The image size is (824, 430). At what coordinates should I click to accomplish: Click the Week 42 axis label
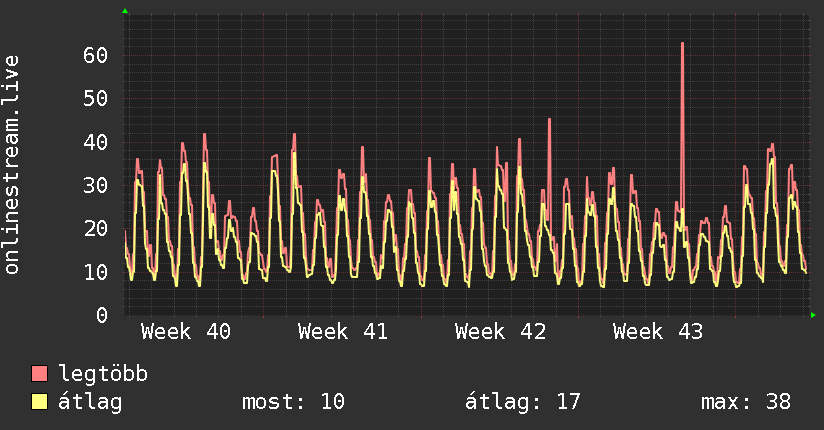[x=500, y=332]
